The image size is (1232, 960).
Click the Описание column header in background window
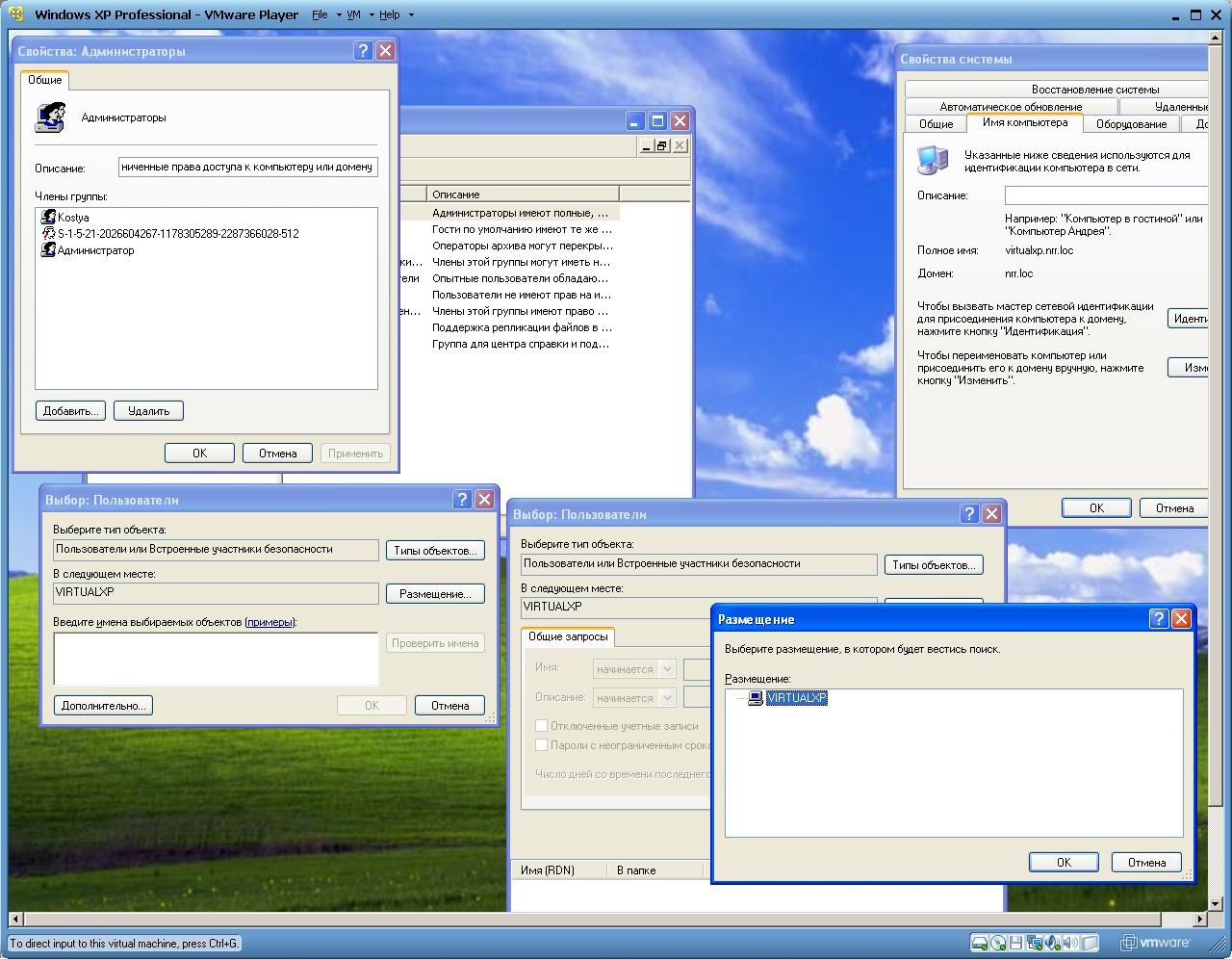coord(523,194)
